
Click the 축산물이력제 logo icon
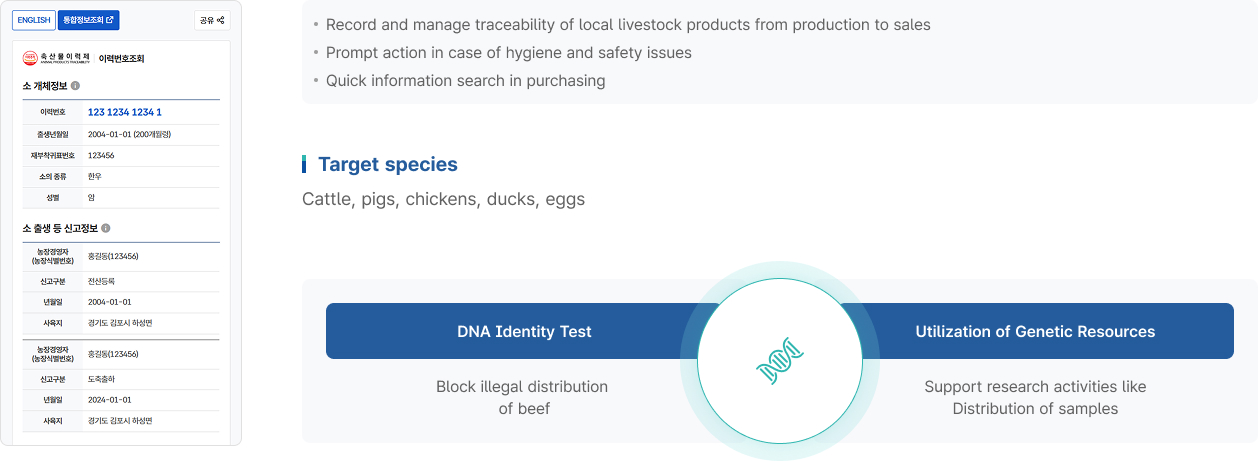tap(30, 59)
